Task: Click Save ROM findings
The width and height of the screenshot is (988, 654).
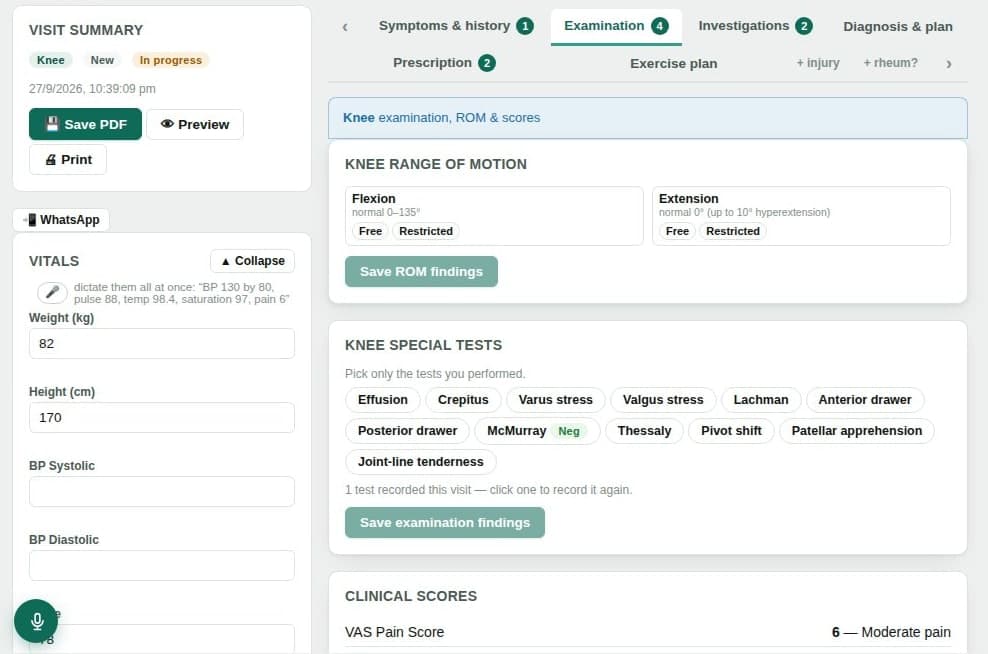Action: (x=421, y=272)
